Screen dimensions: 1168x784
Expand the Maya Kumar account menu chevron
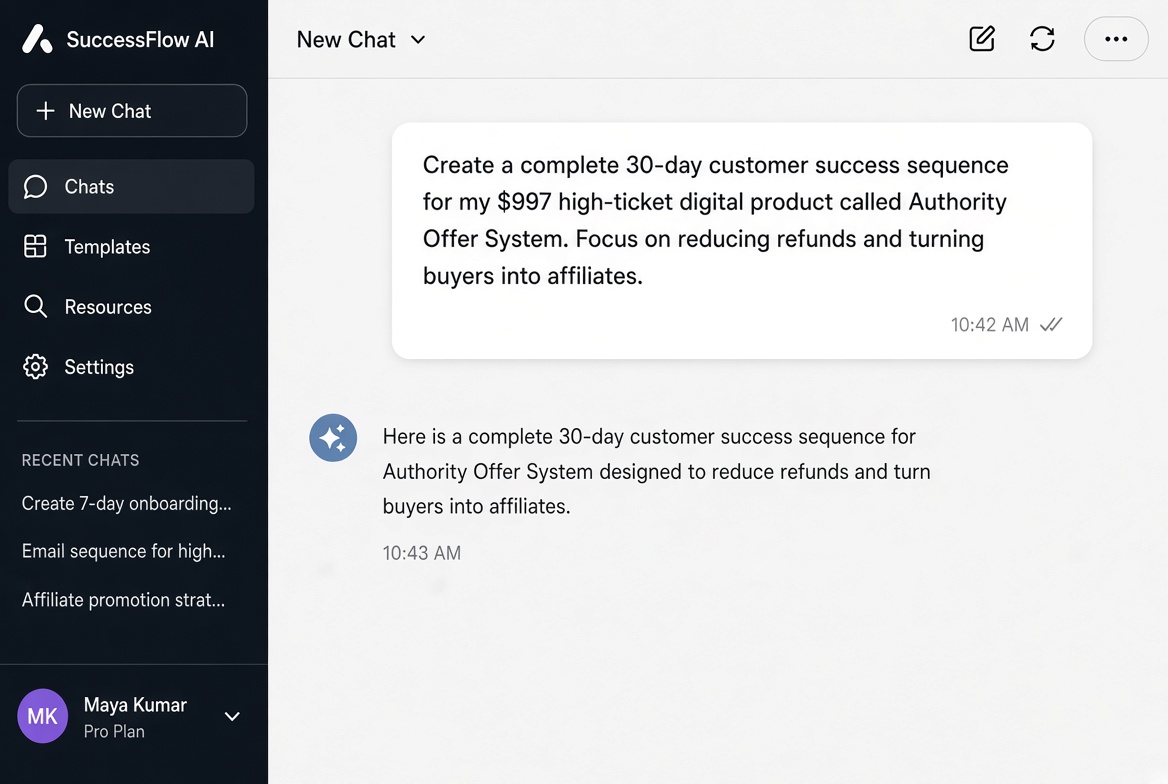click(232, 716)
